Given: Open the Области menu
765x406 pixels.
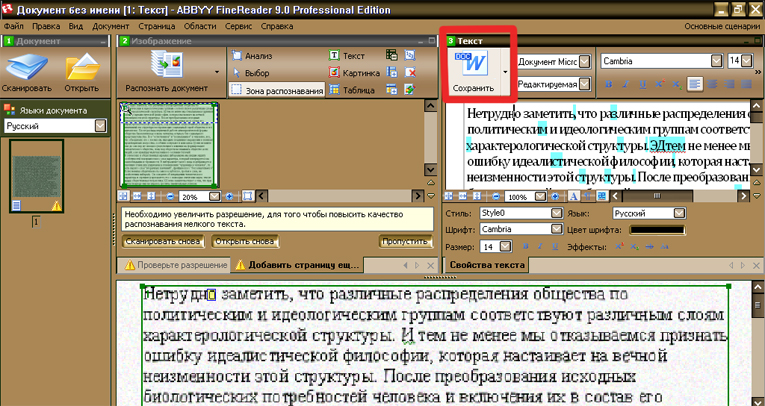Looking at the screenshot, I should pos(200,26).
